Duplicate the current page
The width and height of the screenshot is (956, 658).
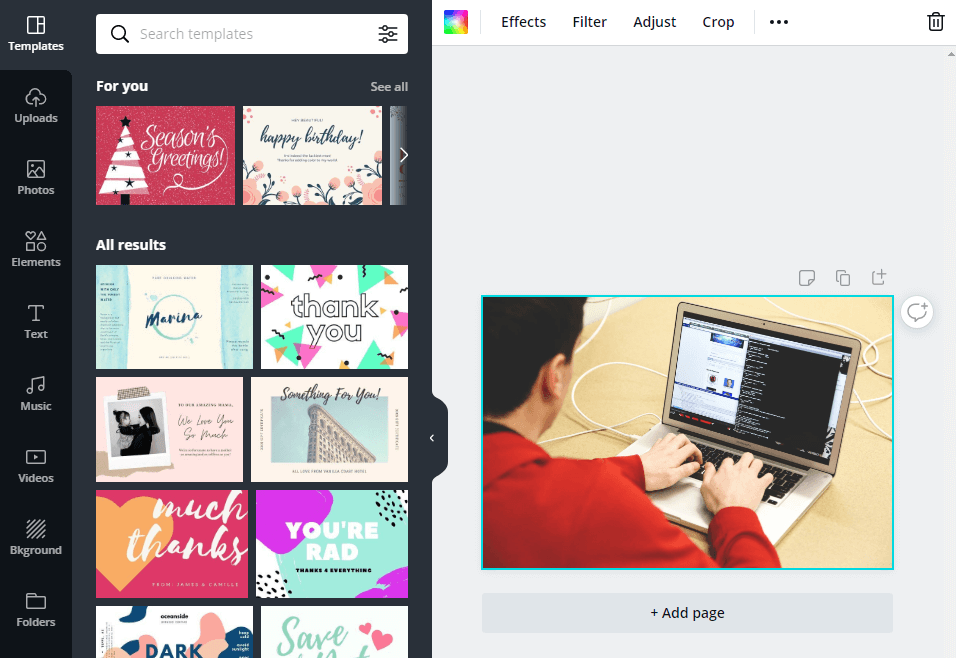pyautogui.click(x=843, y=277)
